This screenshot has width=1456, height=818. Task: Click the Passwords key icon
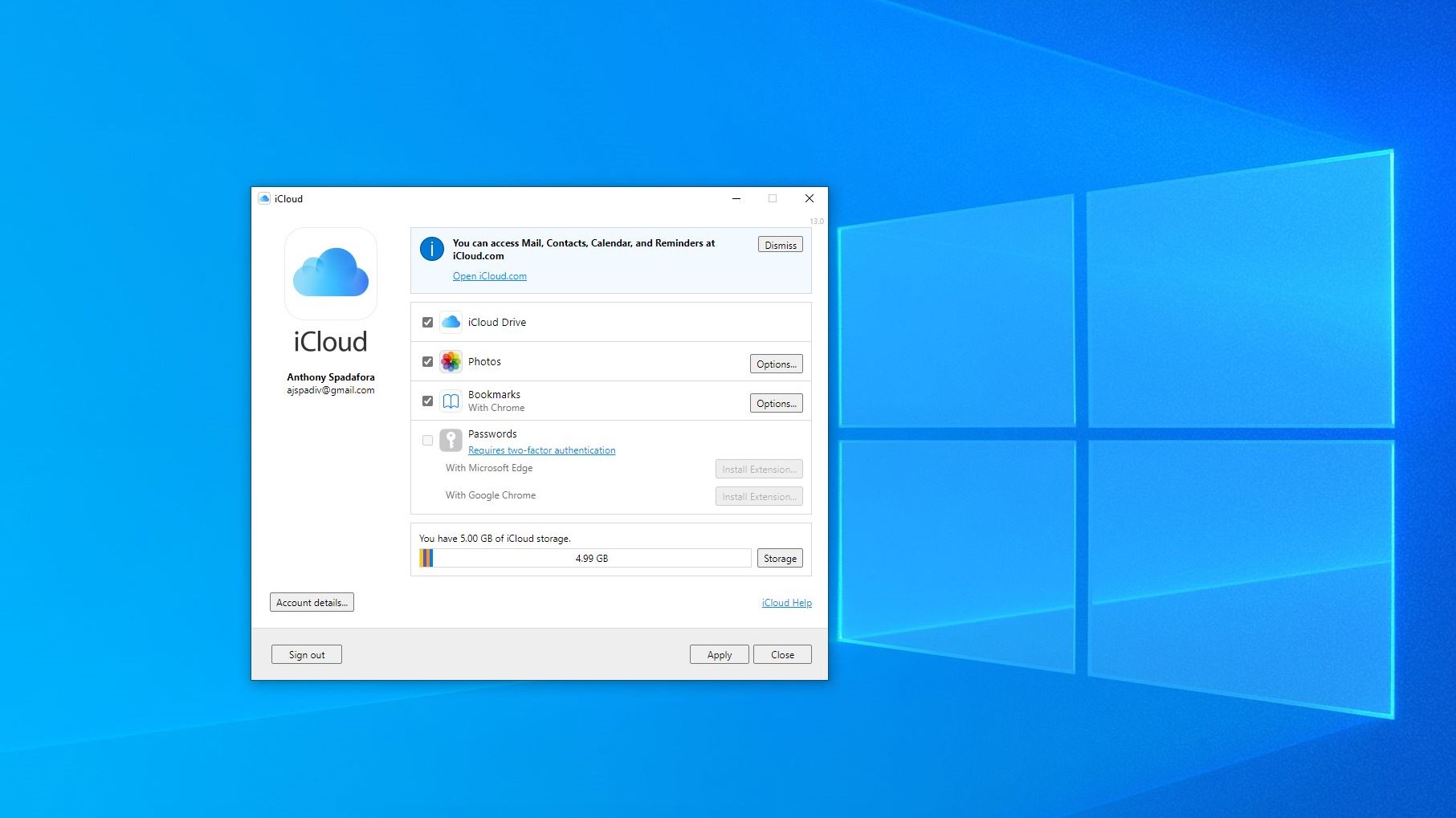coord(451,440)
